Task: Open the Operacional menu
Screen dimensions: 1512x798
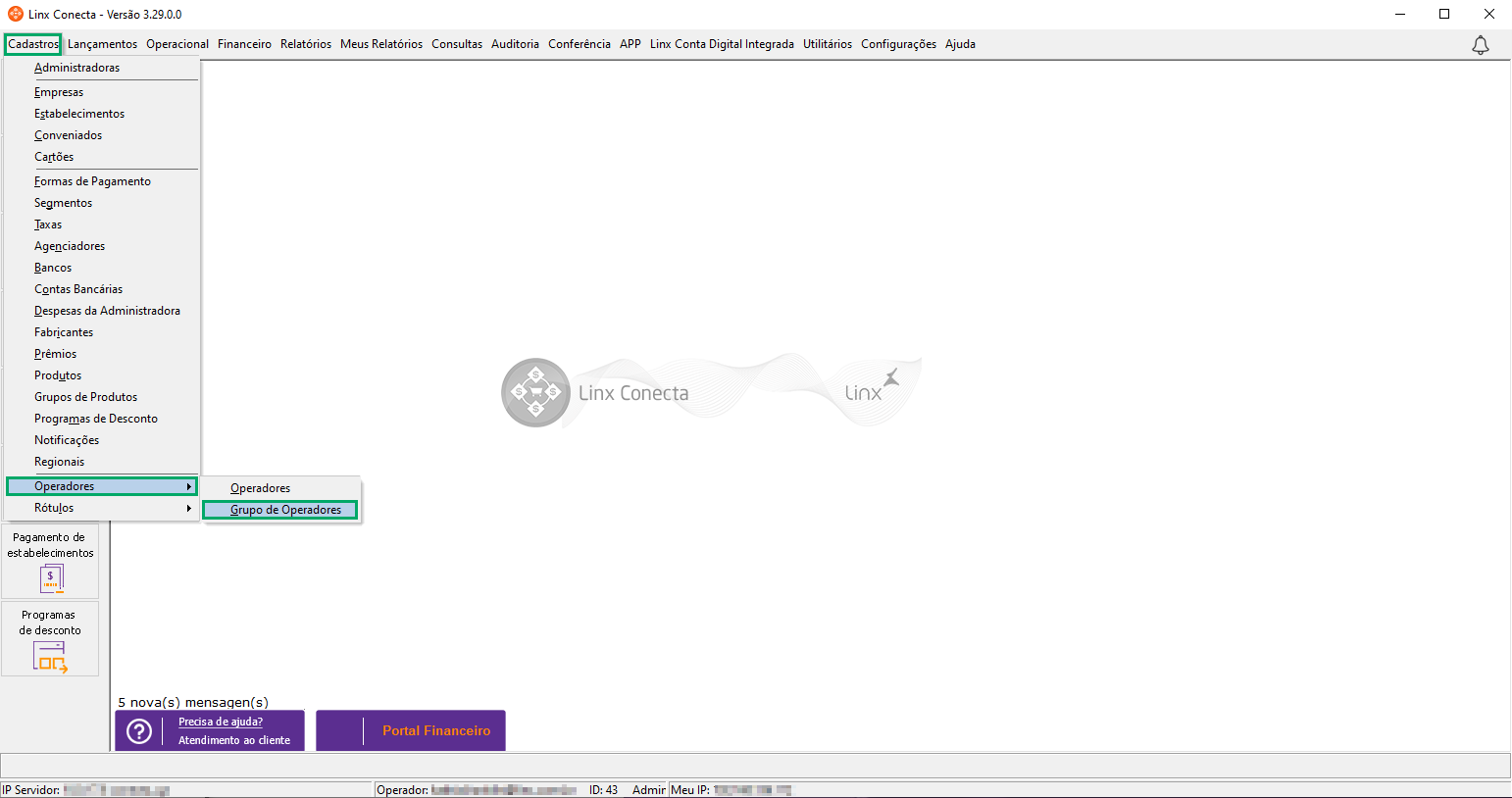Action: [177, 44]
